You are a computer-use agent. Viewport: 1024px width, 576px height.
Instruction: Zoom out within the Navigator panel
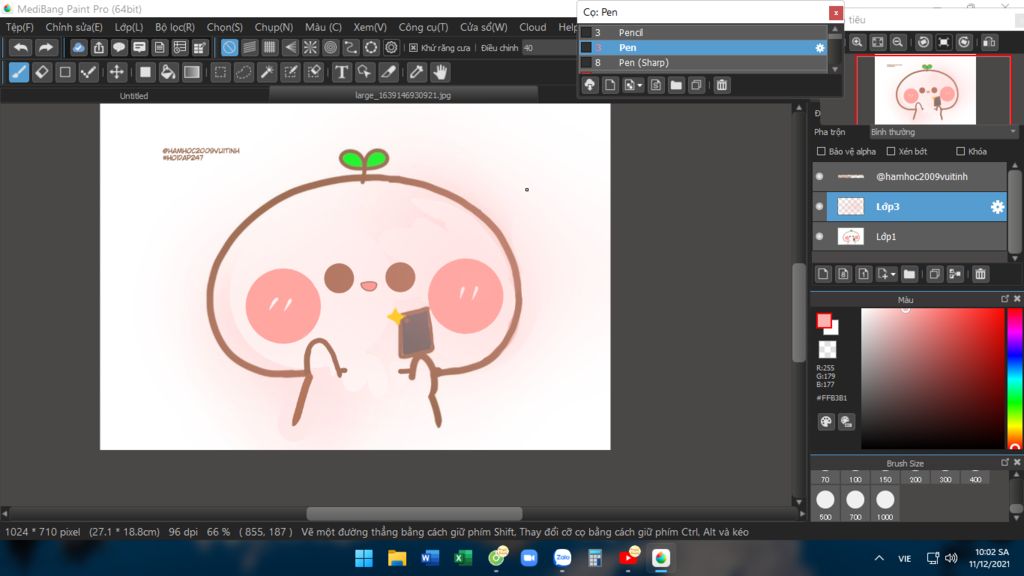[x=898, y=42]
